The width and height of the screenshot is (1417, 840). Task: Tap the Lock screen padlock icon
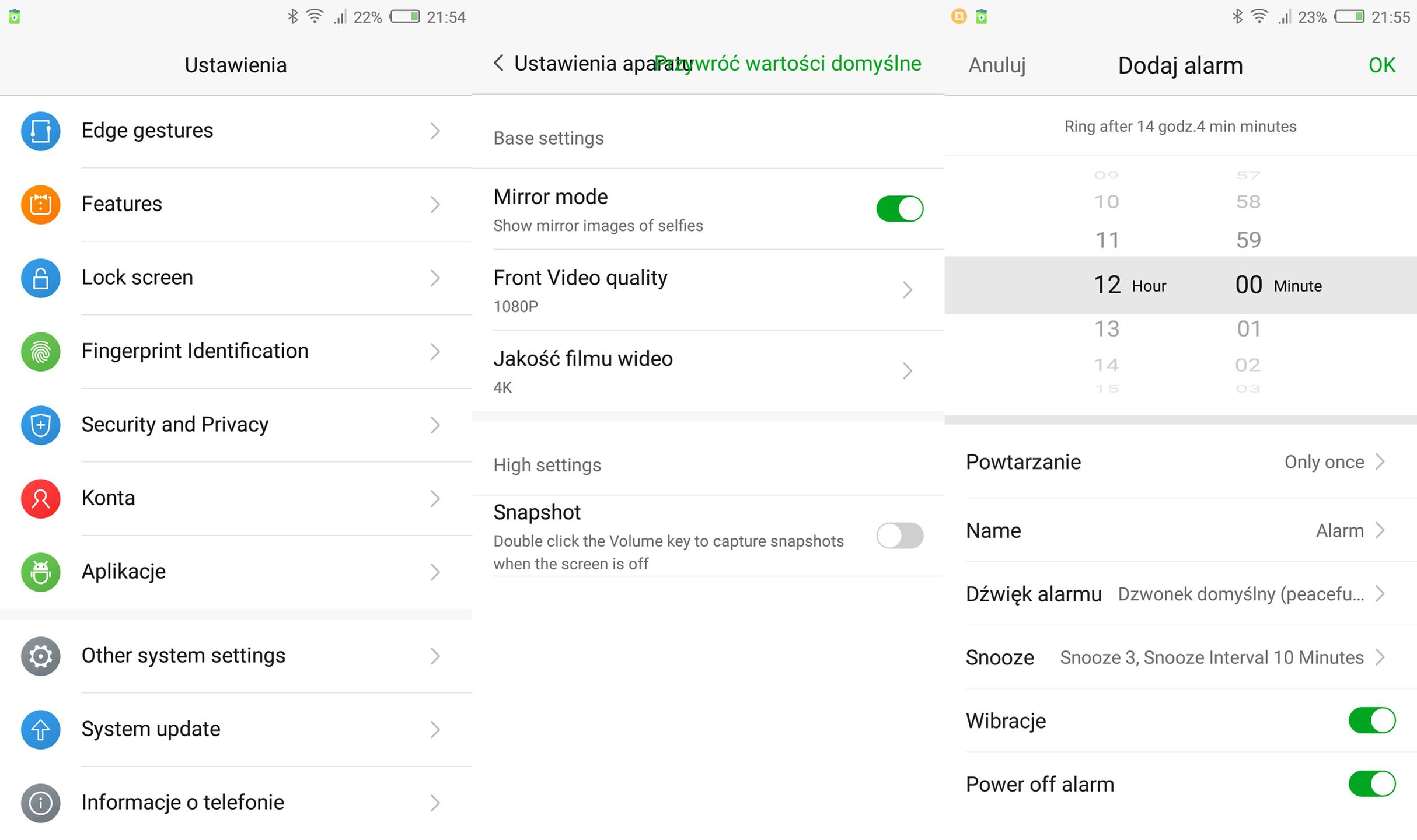[40, 278]
